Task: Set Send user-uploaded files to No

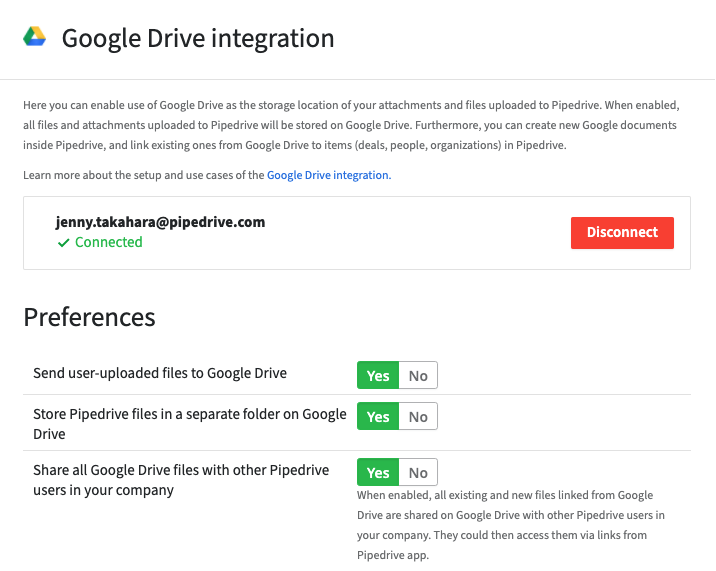Action: click(x=418, y=375)
